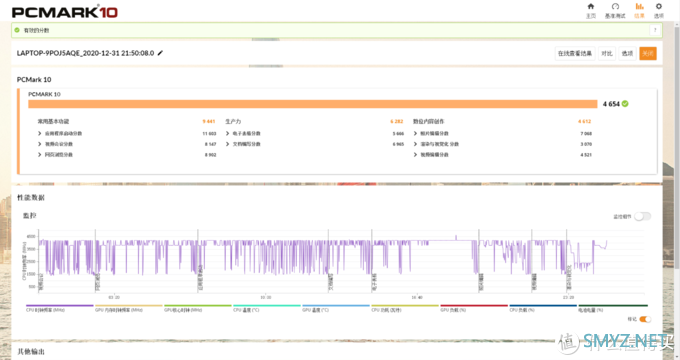
Task: Select the dark green 电池电量 (%) legend
Action: pyautogui.click(x=613, y=308)
